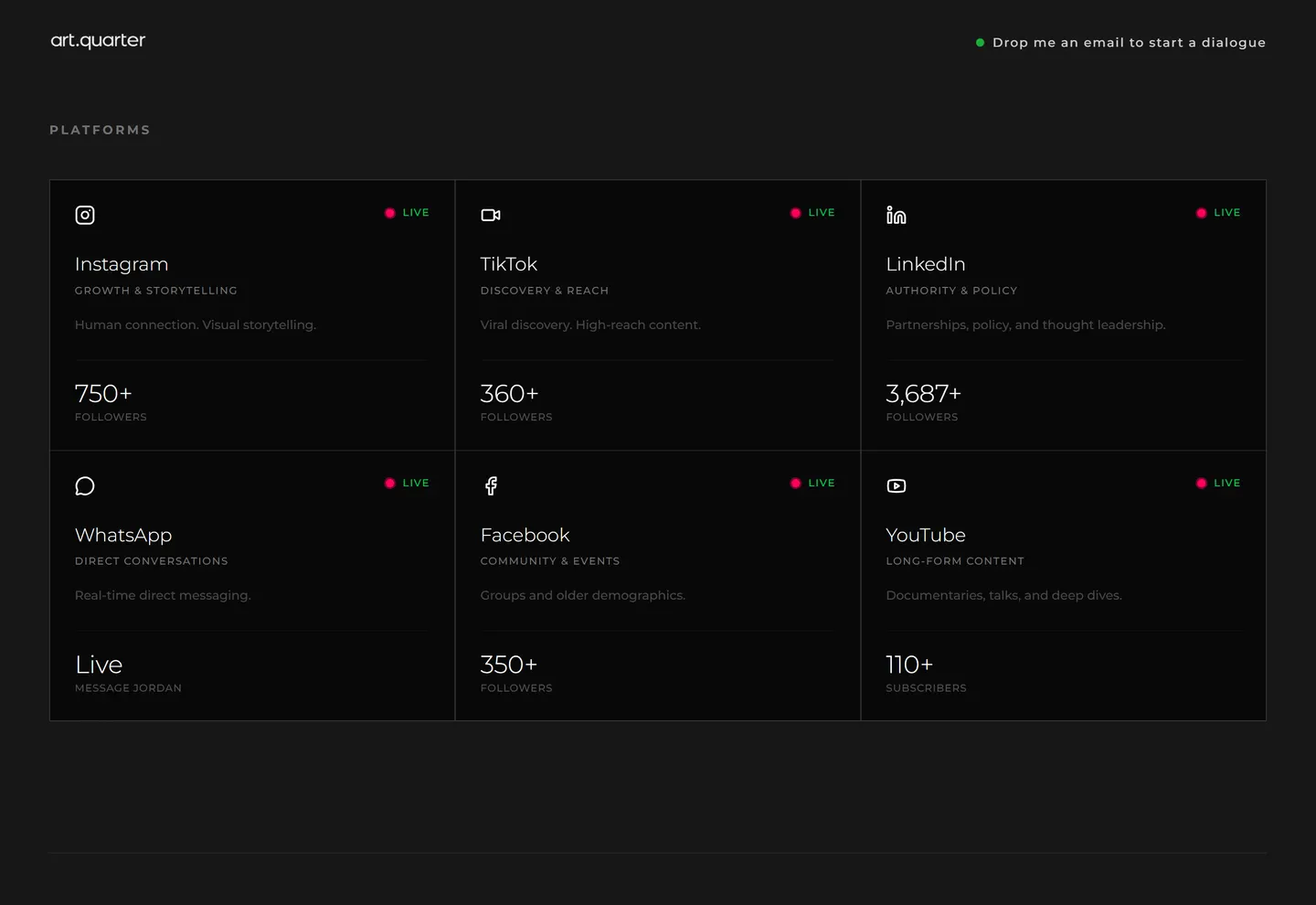Click YouTube's 110+ subscribers count
This screenshot has width=1316, height=905.
pos(909,665)
